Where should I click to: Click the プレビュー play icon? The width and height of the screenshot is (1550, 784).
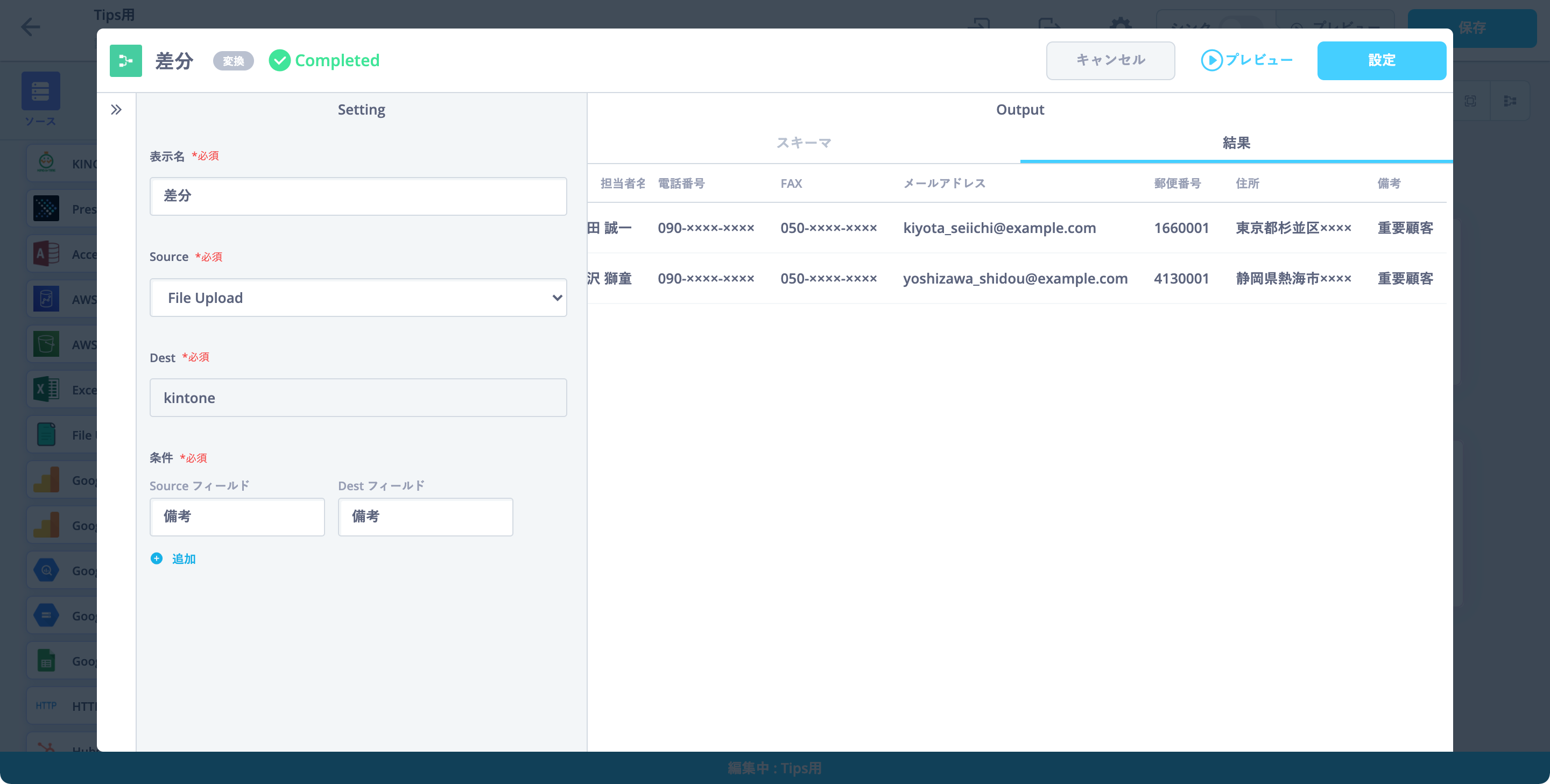(1211, 60)
